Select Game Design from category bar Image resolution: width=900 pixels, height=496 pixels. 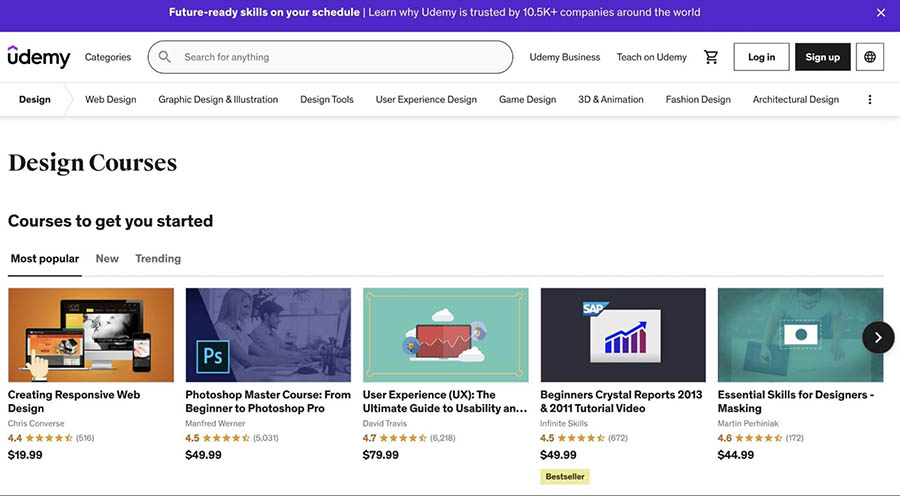[x=527, y=100]
